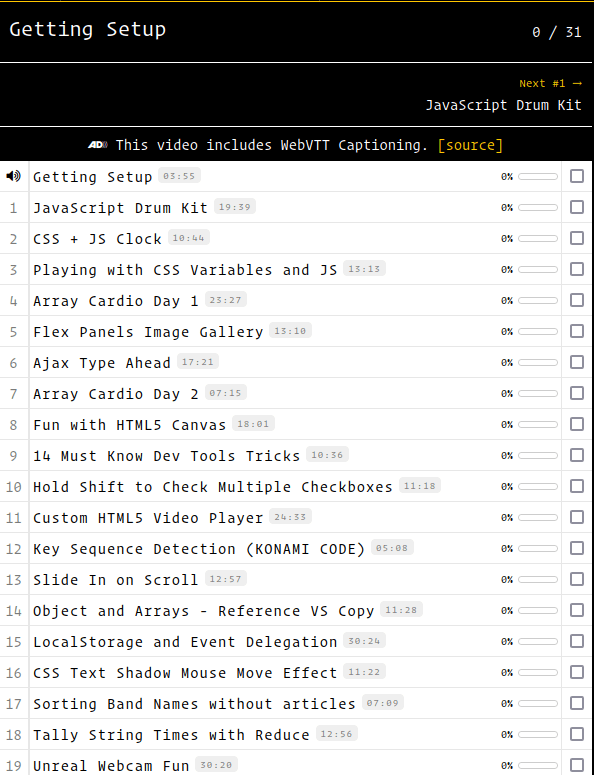Open the WebVTT captioning source link

pyautogui.click(x=470, y=145)
